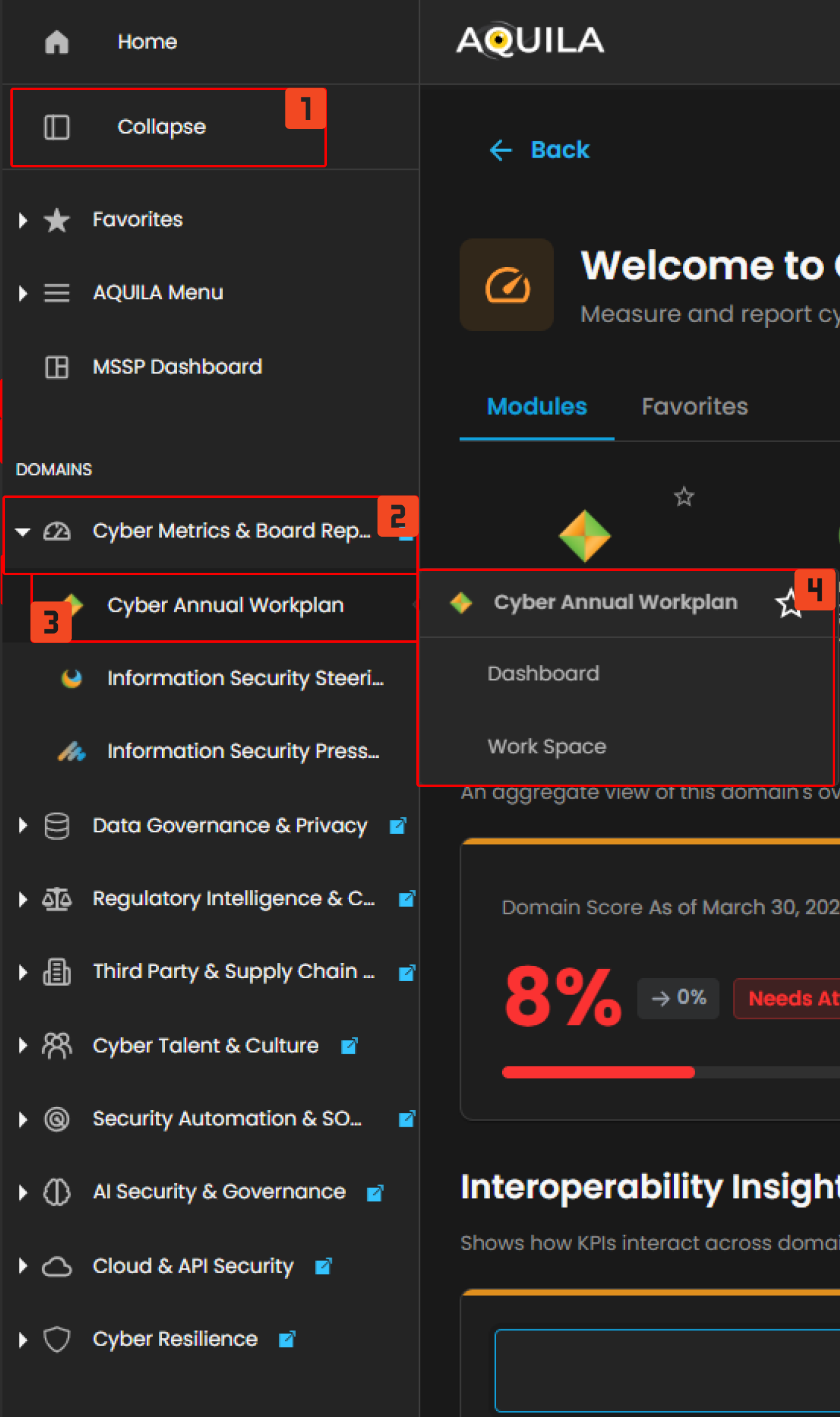
Task: Click the Cyber Talent people icon
Action: click(x=57, y=1046)
